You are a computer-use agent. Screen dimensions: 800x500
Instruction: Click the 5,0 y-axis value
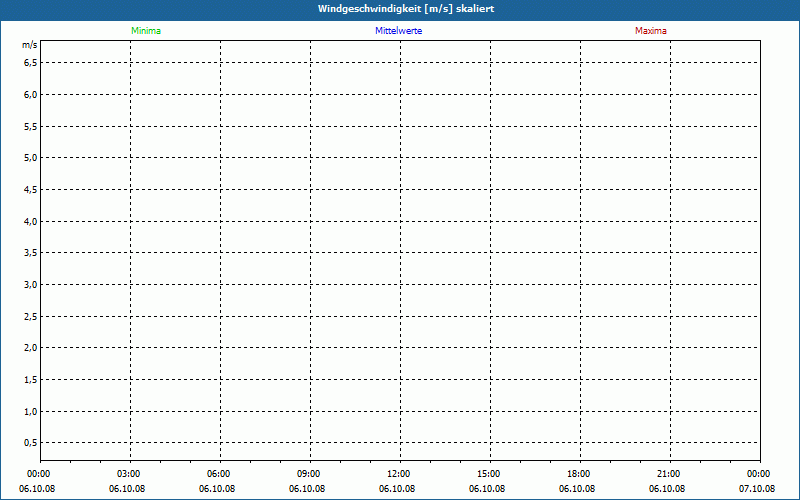[31, 158]
